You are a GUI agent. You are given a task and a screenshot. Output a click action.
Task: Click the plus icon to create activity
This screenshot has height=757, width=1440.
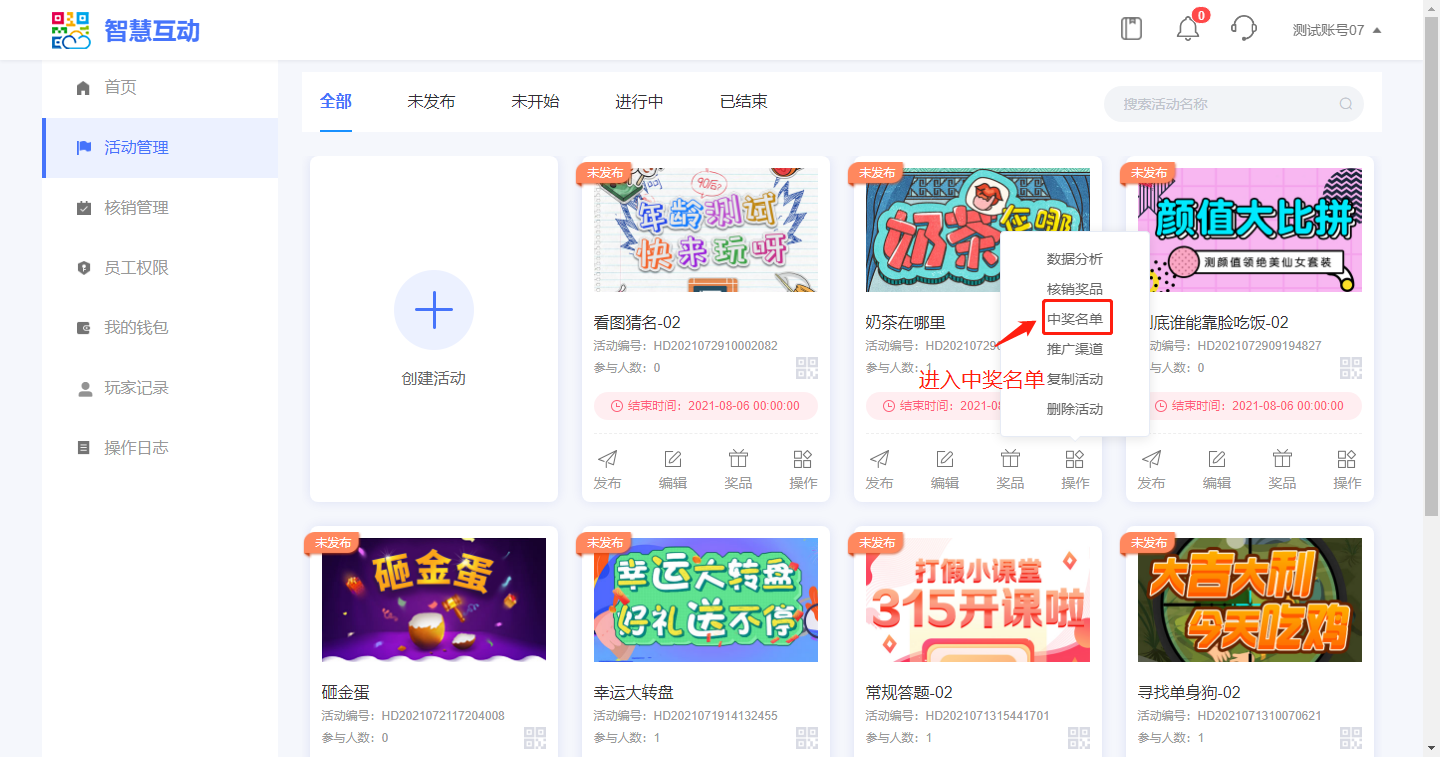coord(433,310)
